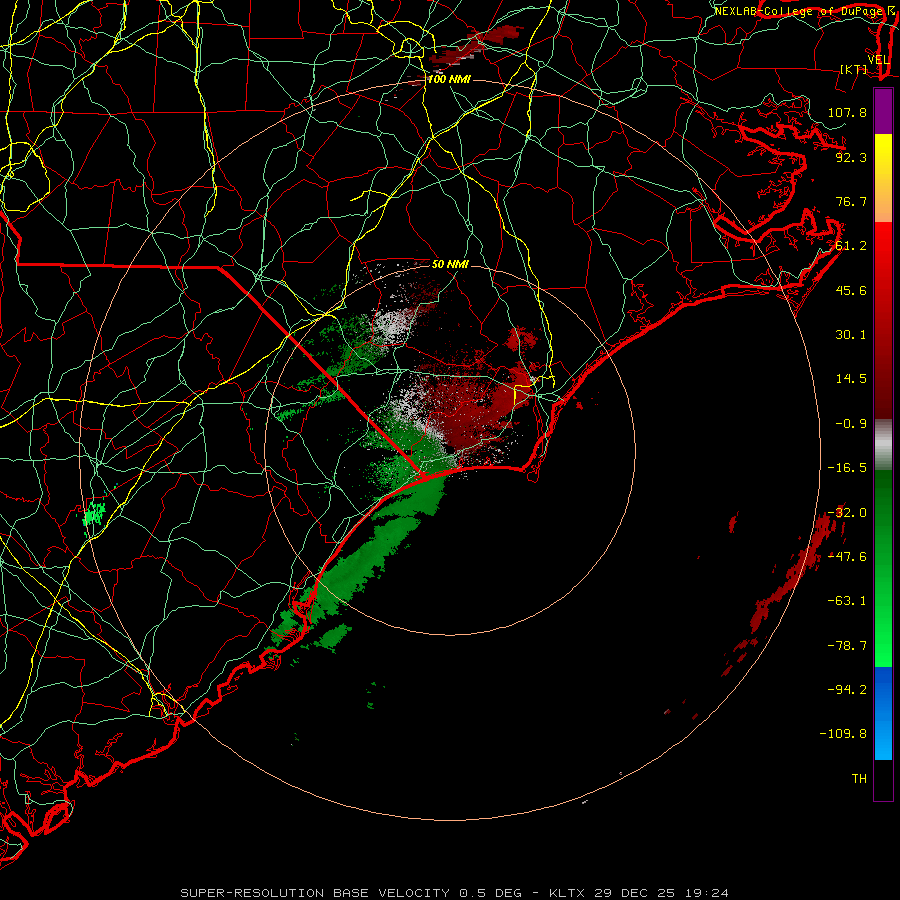Click the 'TH' legend label
The width and height of the screenshot is (900, 900).
[859, 779]
